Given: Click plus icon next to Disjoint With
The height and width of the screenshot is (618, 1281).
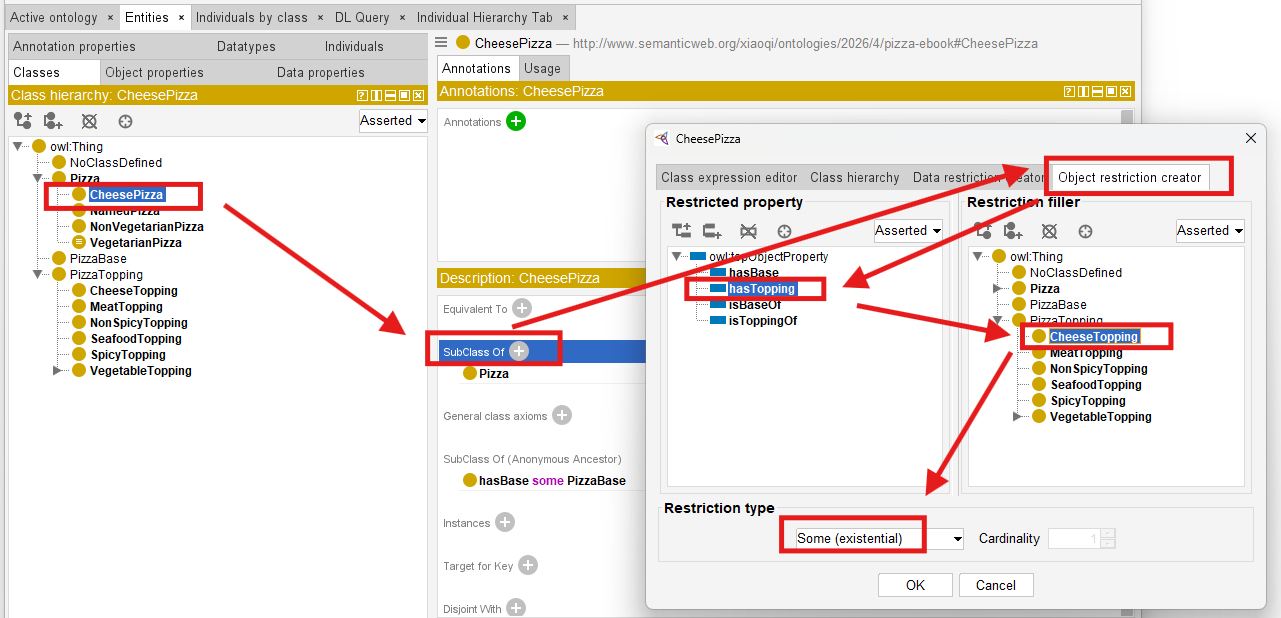Looking at the screenshot, I should [516, 607].
